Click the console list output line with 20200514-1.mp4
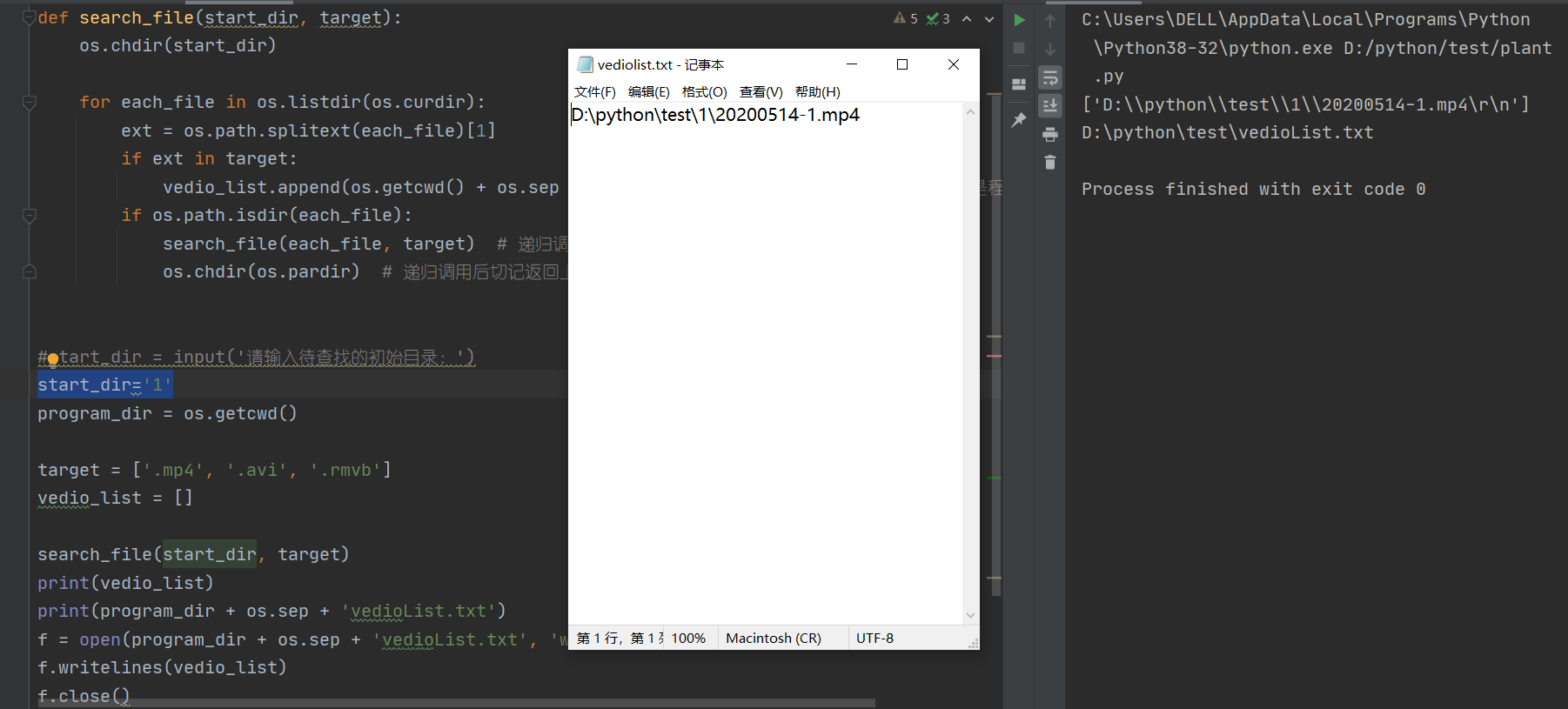 [x=1305, y=104]
